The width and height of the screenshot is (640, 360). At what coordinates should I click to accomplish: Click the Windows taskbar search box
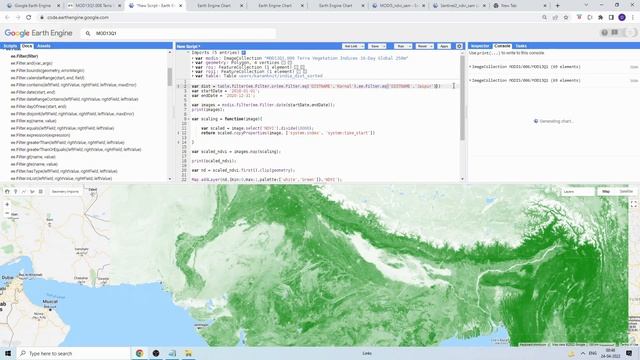tap(73, 353)
